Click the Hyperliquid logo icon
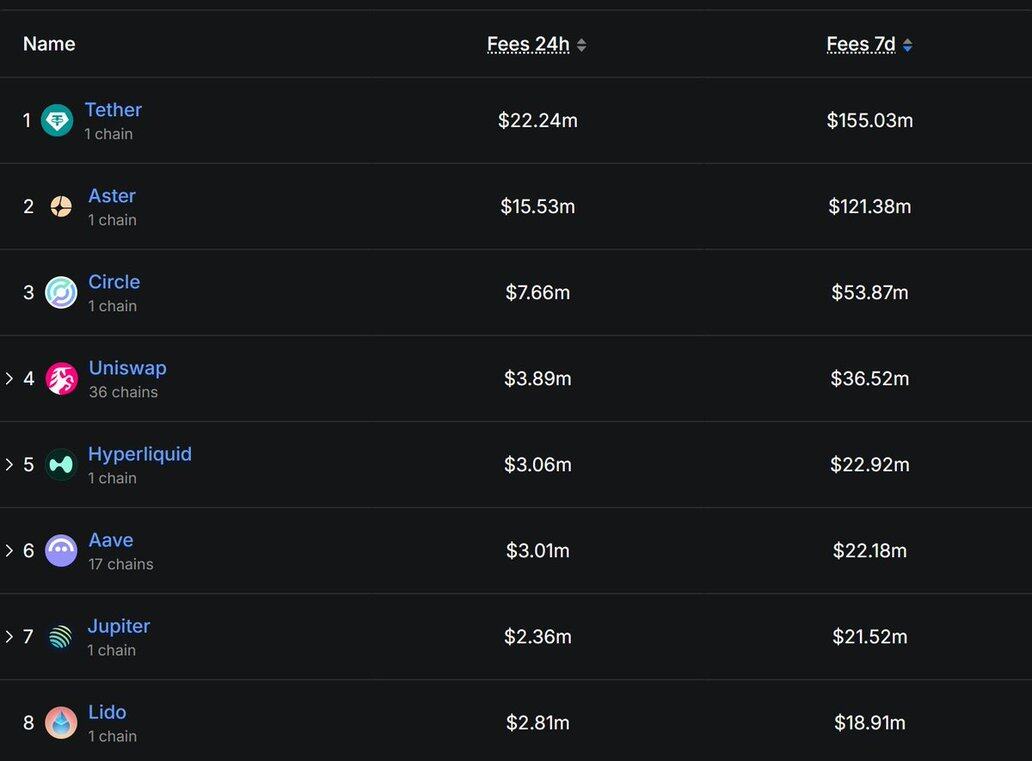Image resolution: width=1032 pixels, height=761 pixels. pos(61,465)
